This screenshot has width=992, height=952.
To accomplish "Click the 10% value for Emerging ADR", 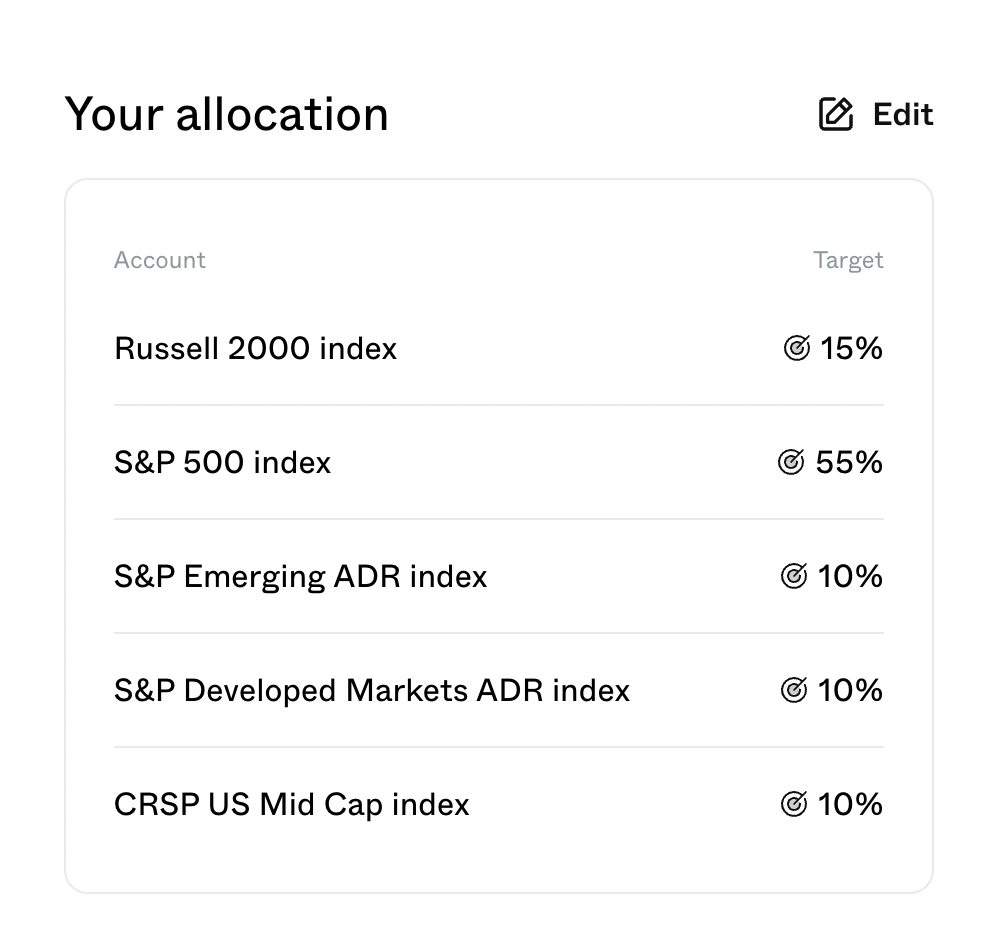I will click(x=850, y=576).
